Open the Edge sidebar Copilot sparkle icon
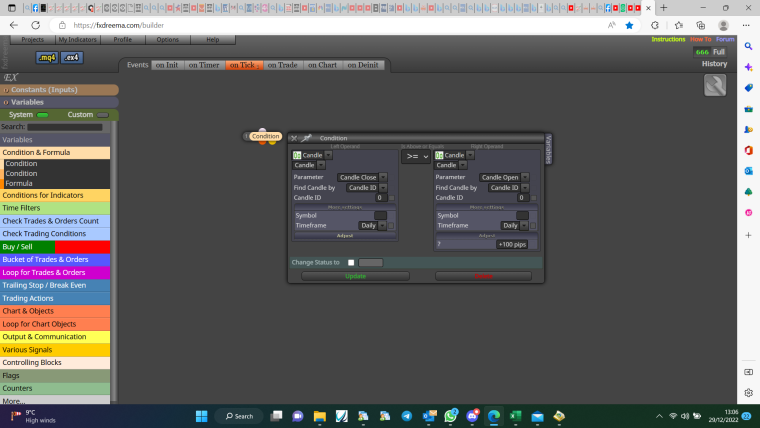760x428 pixels. [748, 67]
